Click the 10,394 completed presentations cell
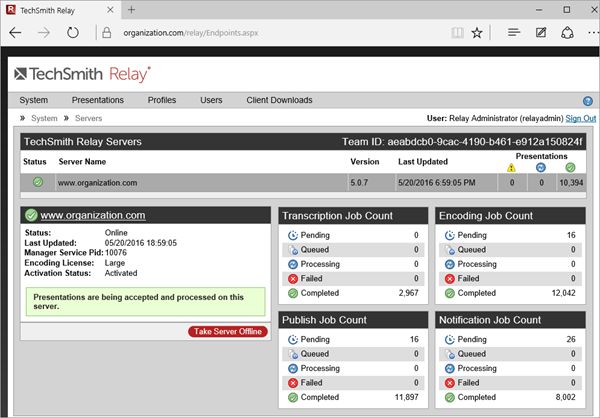 pos(571,183)
